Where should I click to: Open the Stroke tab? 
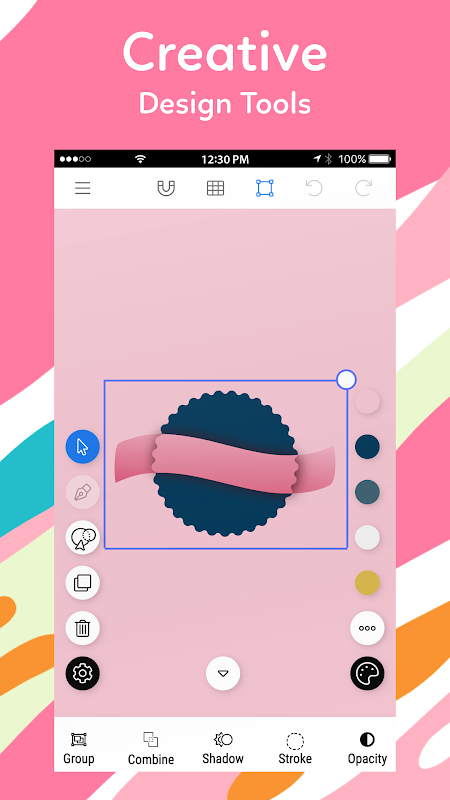[x=295, y=748]
